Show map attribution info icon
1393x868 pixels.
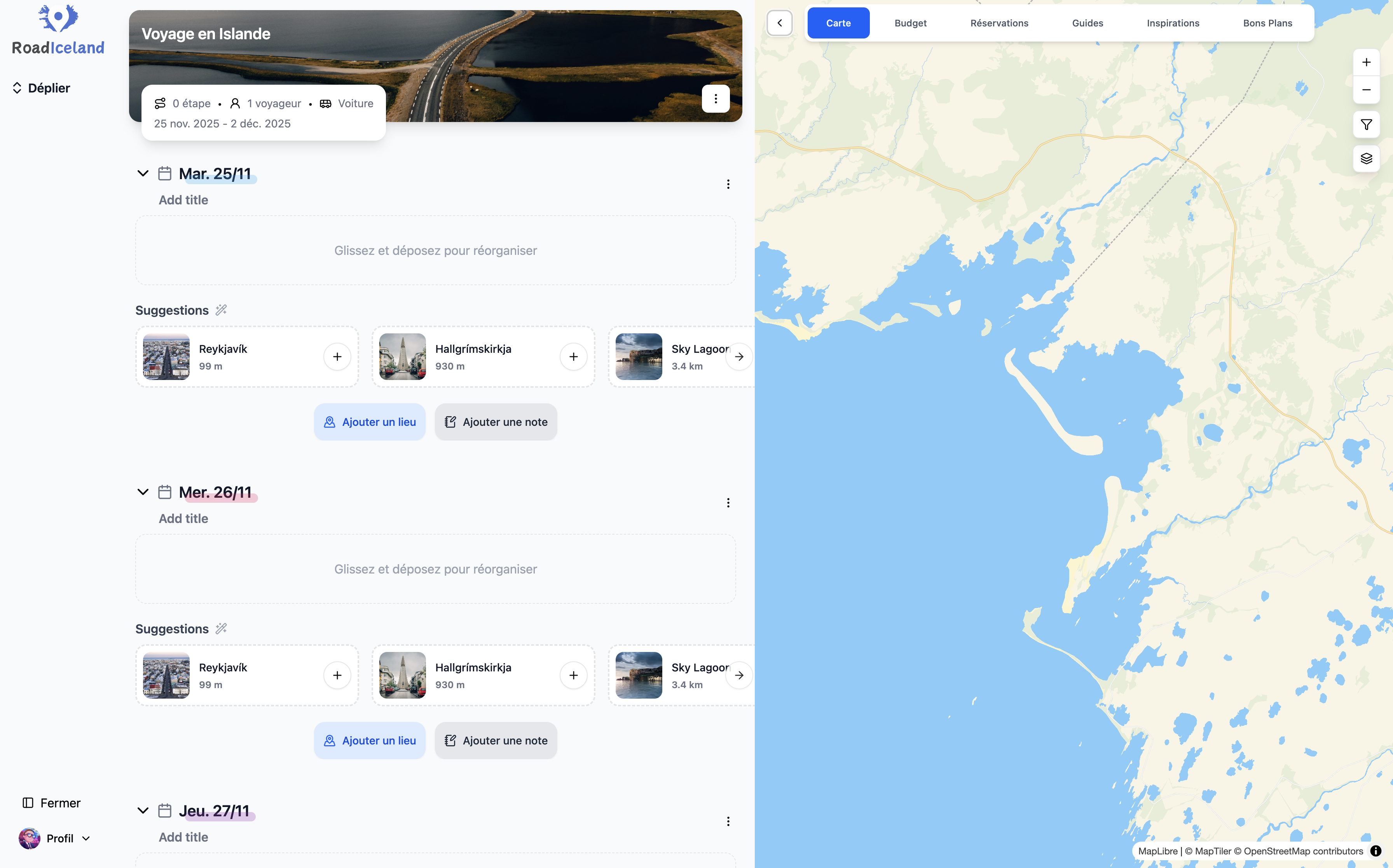point(1375,851)
